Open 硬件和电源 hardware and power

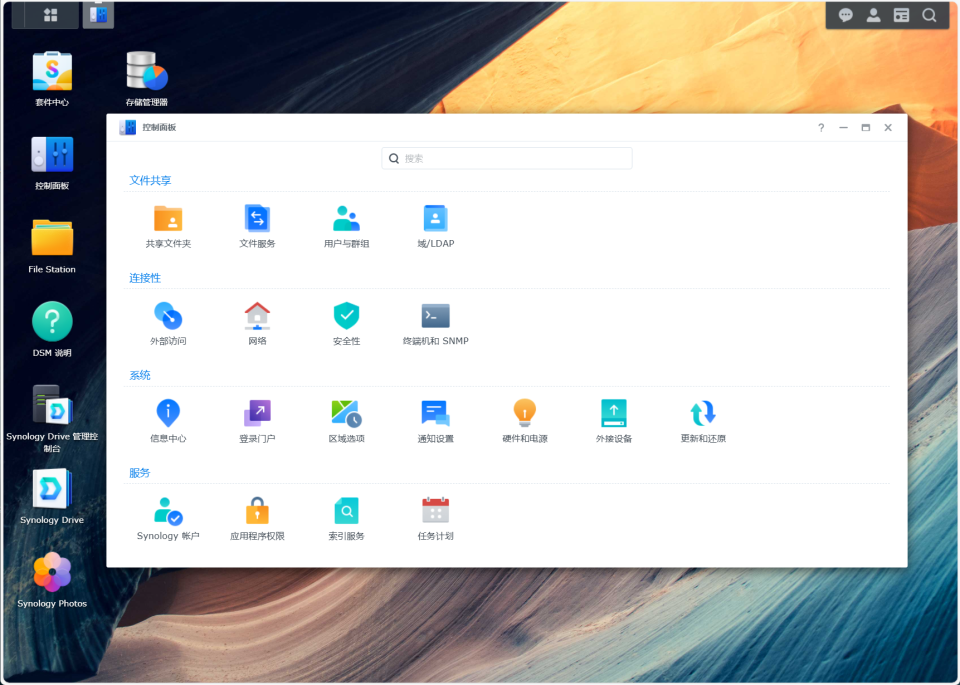[x=525, y=420]
